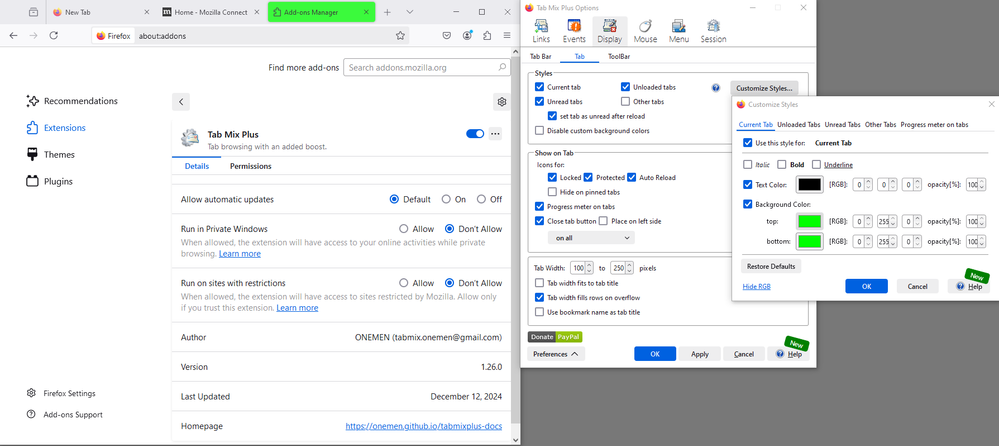Toggle the Progress meter on tabs checkbox
This screenshot has width=999, height=446.
click(540, 206)
